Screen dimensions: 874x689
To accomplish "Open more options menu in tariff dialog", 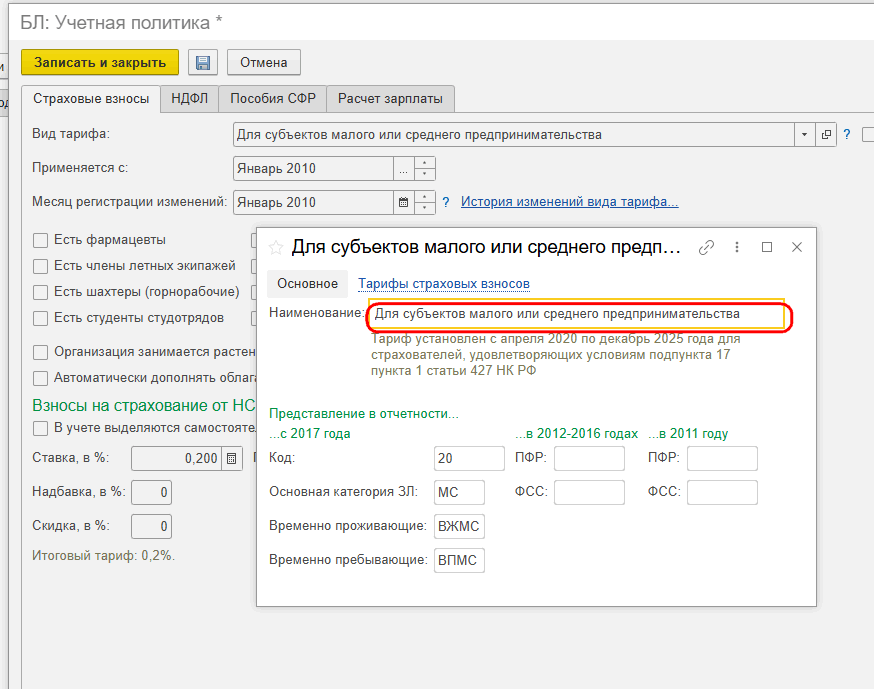I will pos(737,247).
